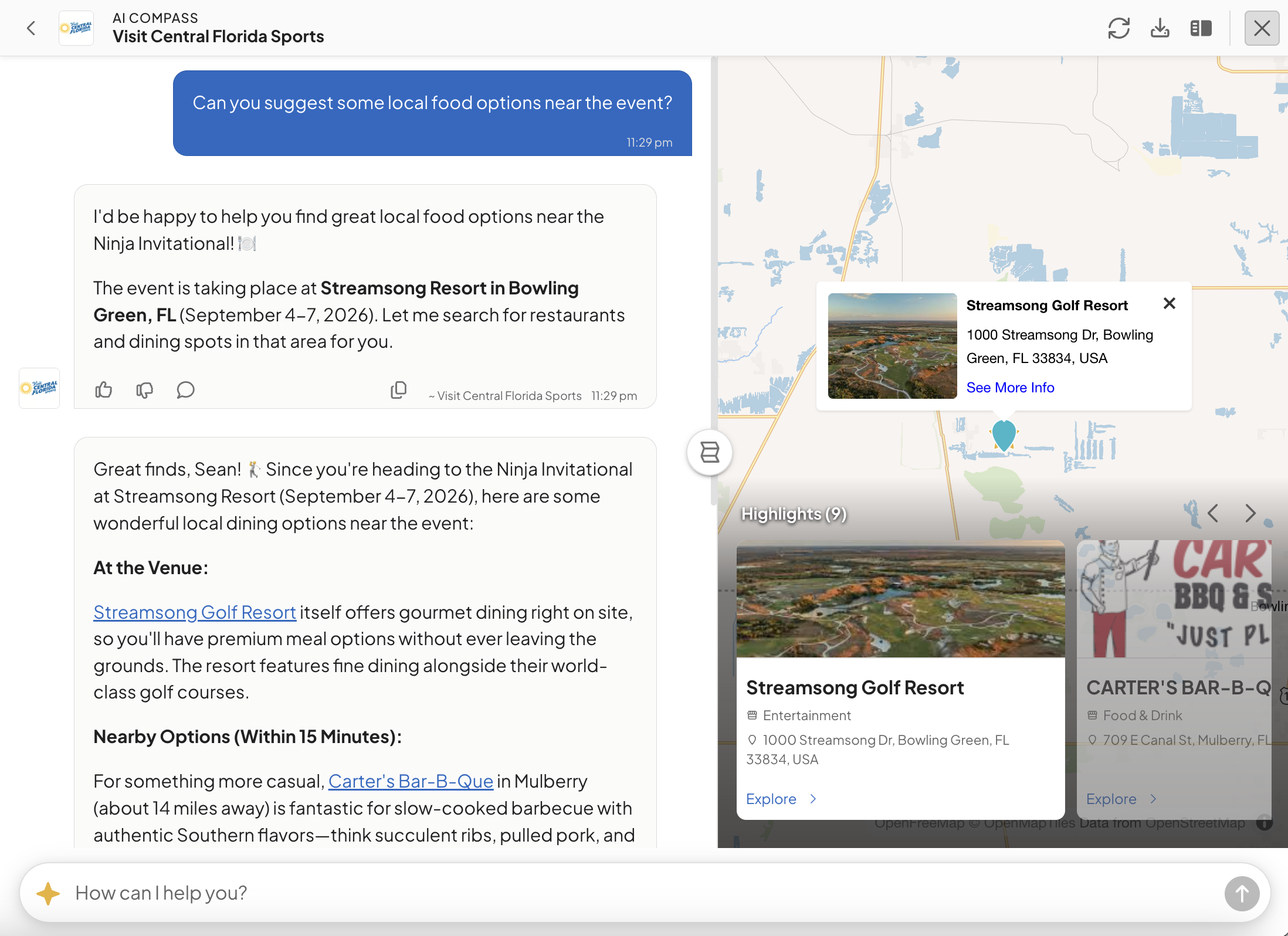The image size is (1288, 936).
Task: Toggle the split panel view icon
Action: click(x=1201, y=28)
